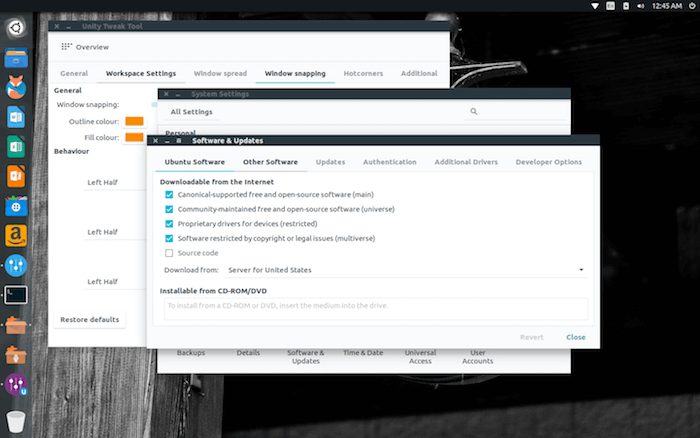
Task: Open the Software & Updates dock icon
Action: (16, 325)
